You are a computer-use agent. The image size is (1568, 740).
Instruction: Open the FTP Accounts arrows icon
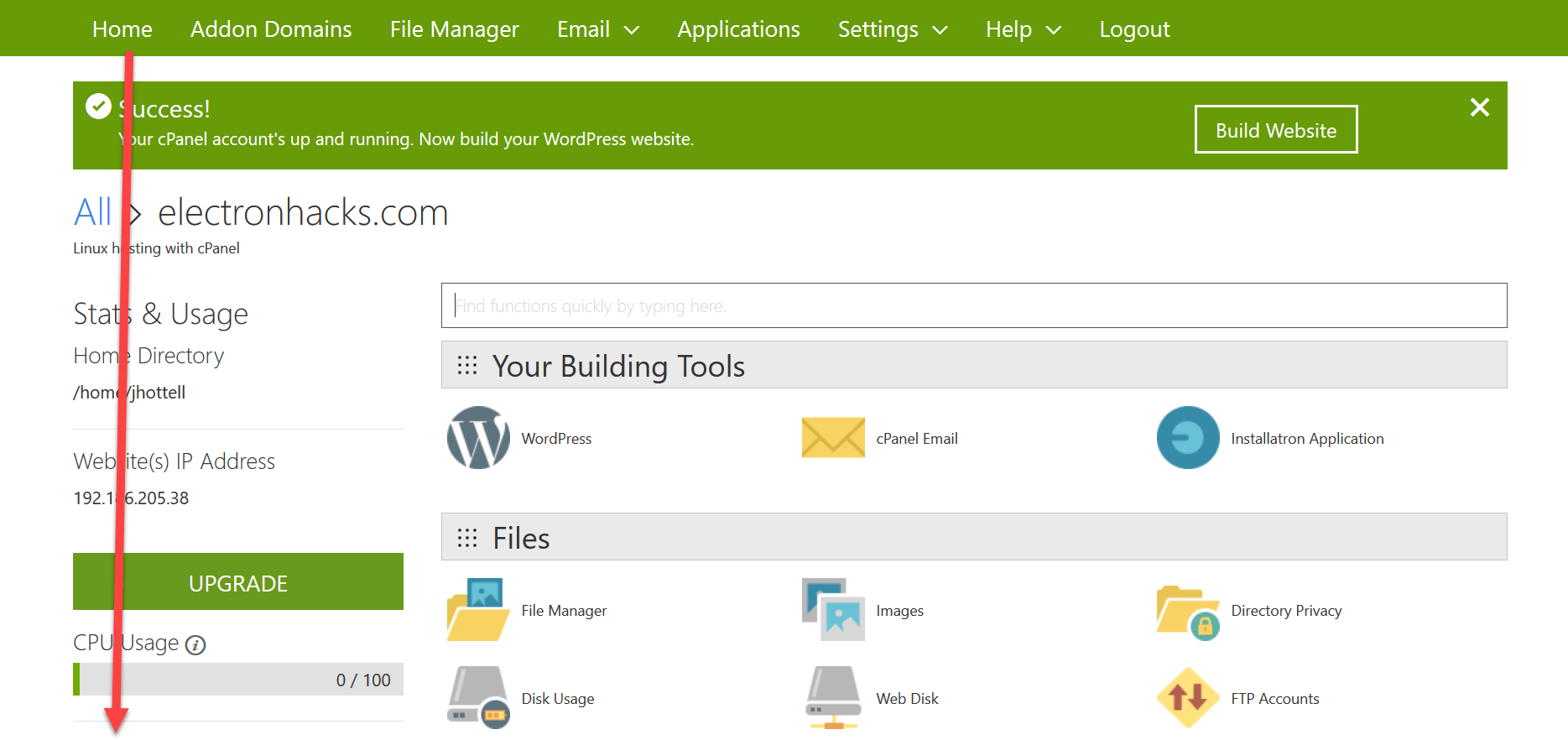tap(1188, 698)
